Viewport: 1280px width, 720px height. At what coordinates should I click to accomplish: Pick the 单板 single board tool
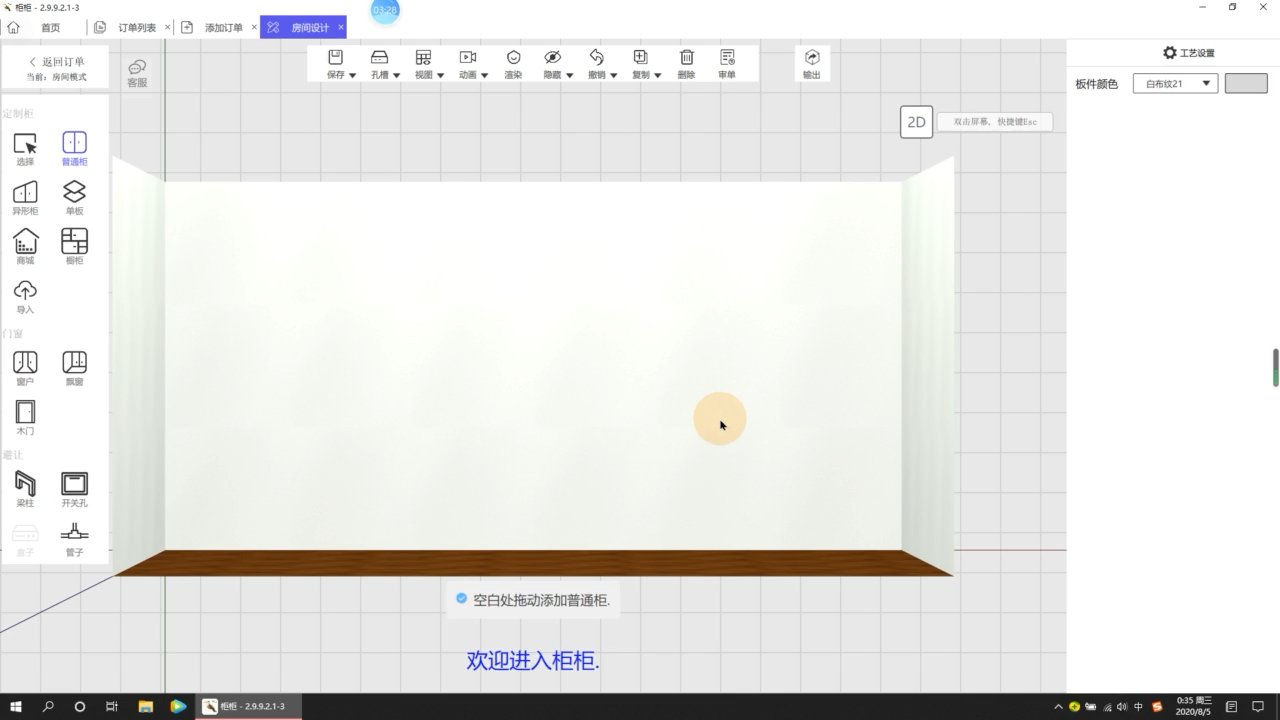pos(74,198)
